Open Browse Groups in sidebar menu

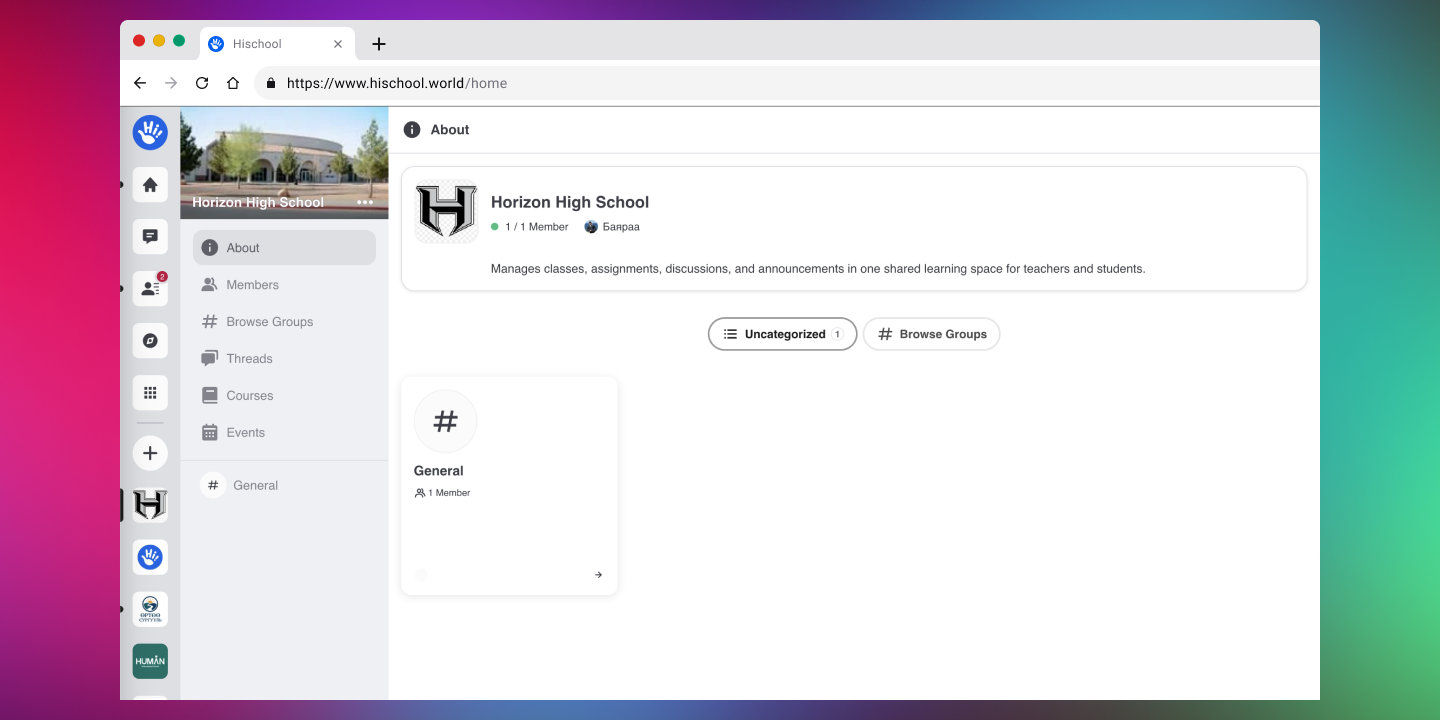click(269, 322)
